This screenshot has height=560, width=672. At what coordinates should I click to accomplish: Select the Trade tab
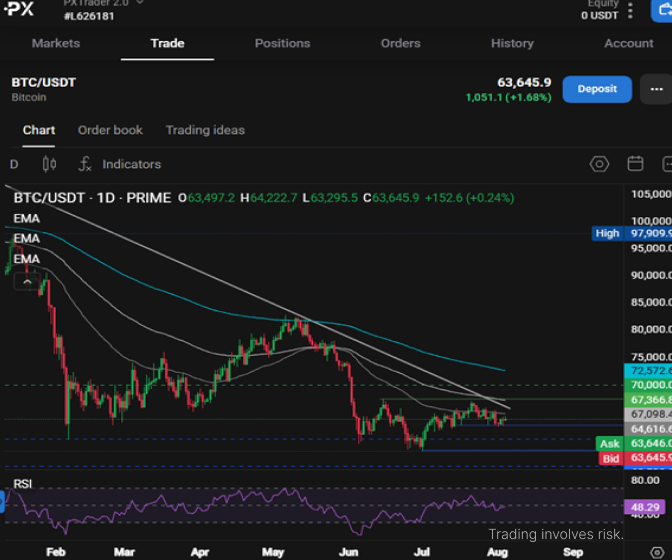coord(168,43)
